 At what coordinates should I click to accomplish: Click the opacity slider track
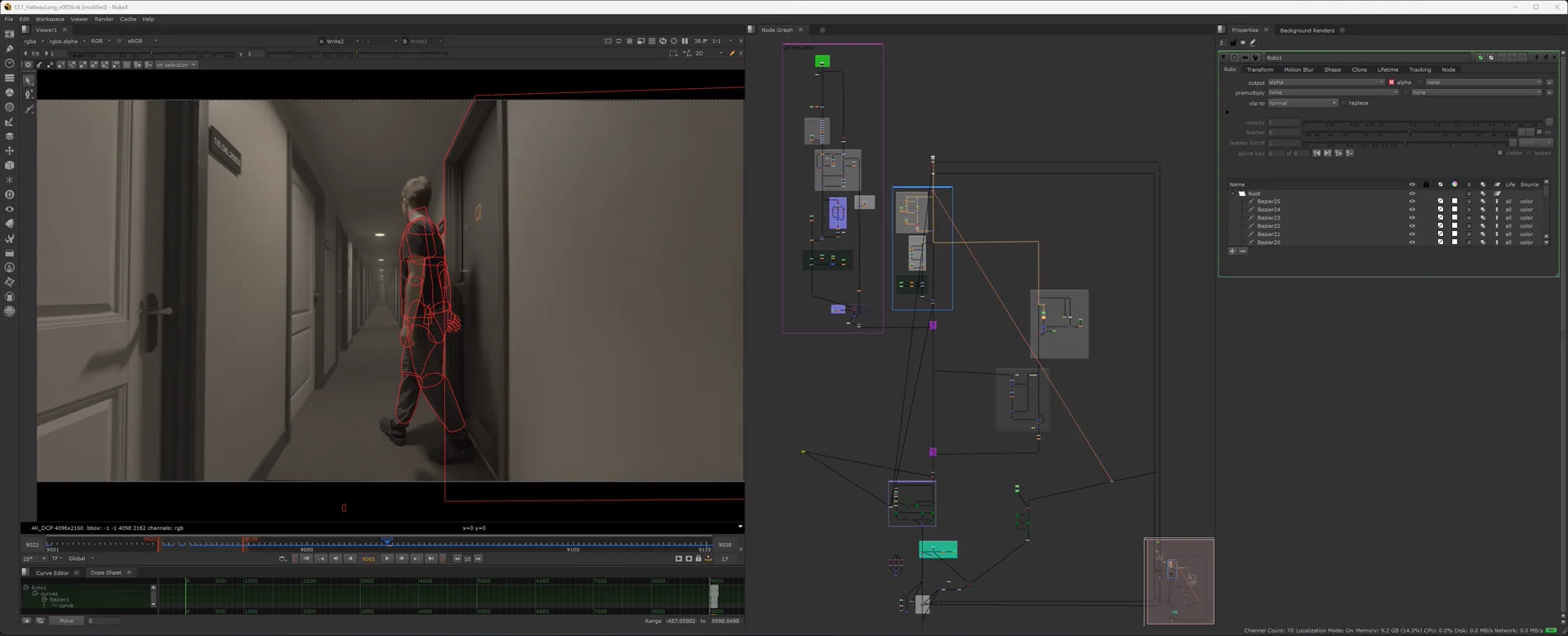[1422, 122]
